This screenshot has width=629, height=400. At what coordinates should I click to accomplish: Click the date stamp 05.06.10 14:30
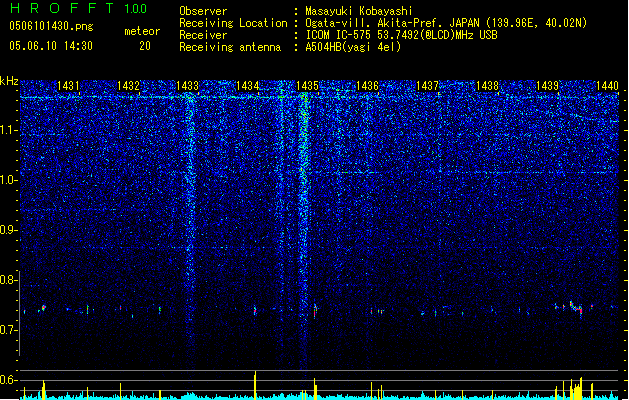coord(51,46)
